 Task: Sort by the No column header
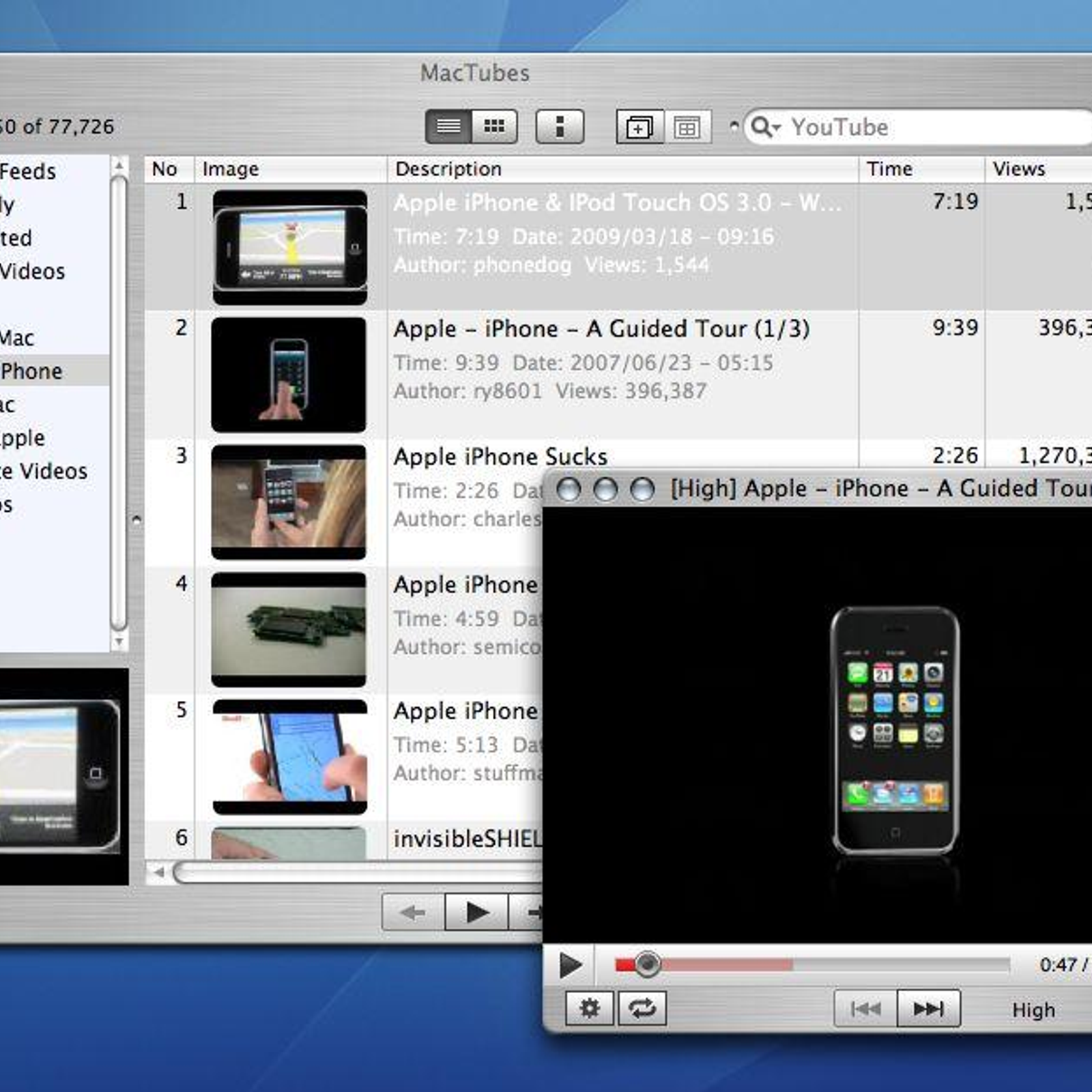coord(169,169)
